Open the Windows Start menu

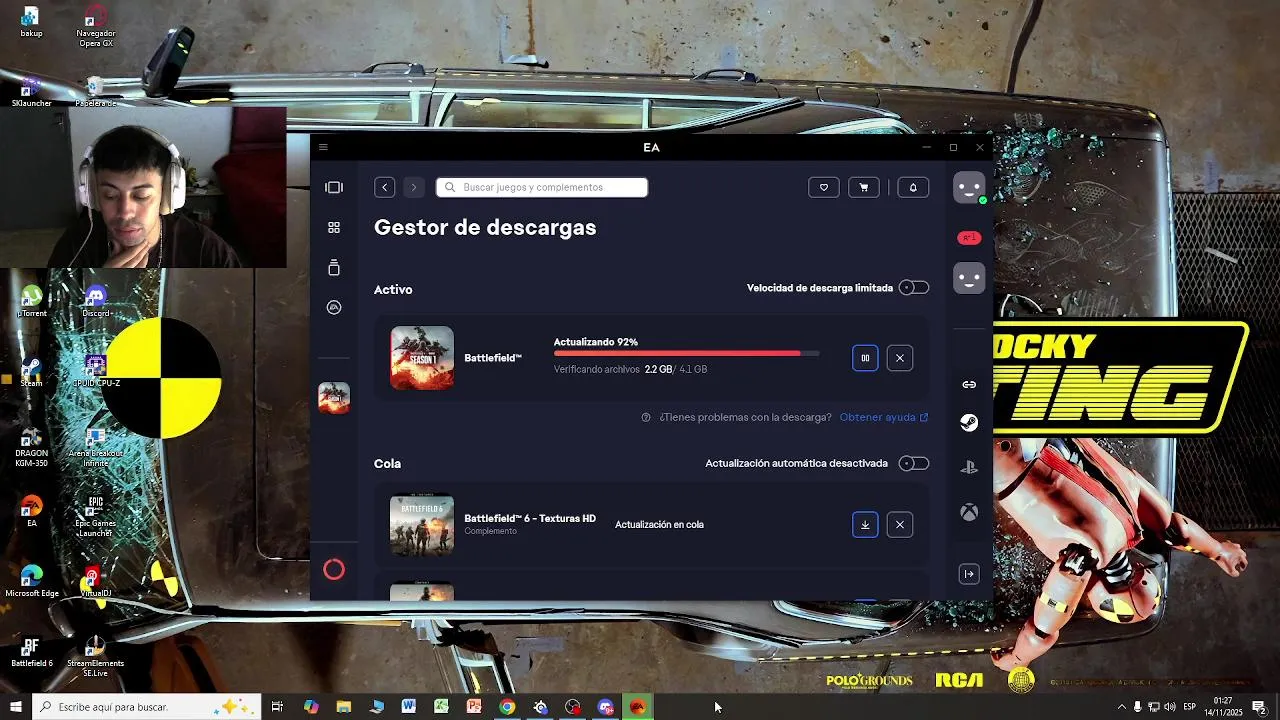pyautogui.click(x=16, y=707)
